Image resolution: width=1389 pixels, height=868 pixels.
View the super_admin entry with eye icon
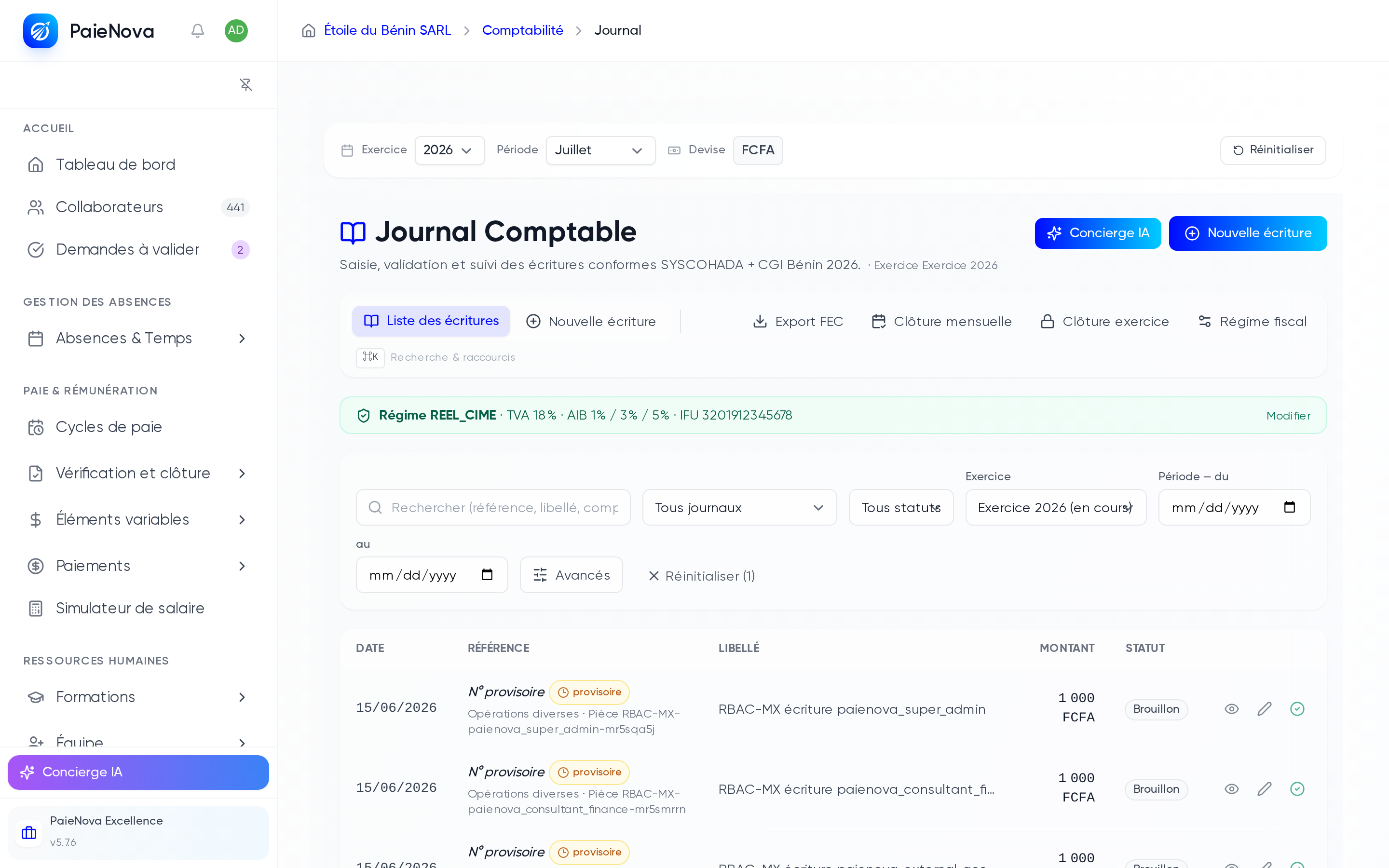1232,709
